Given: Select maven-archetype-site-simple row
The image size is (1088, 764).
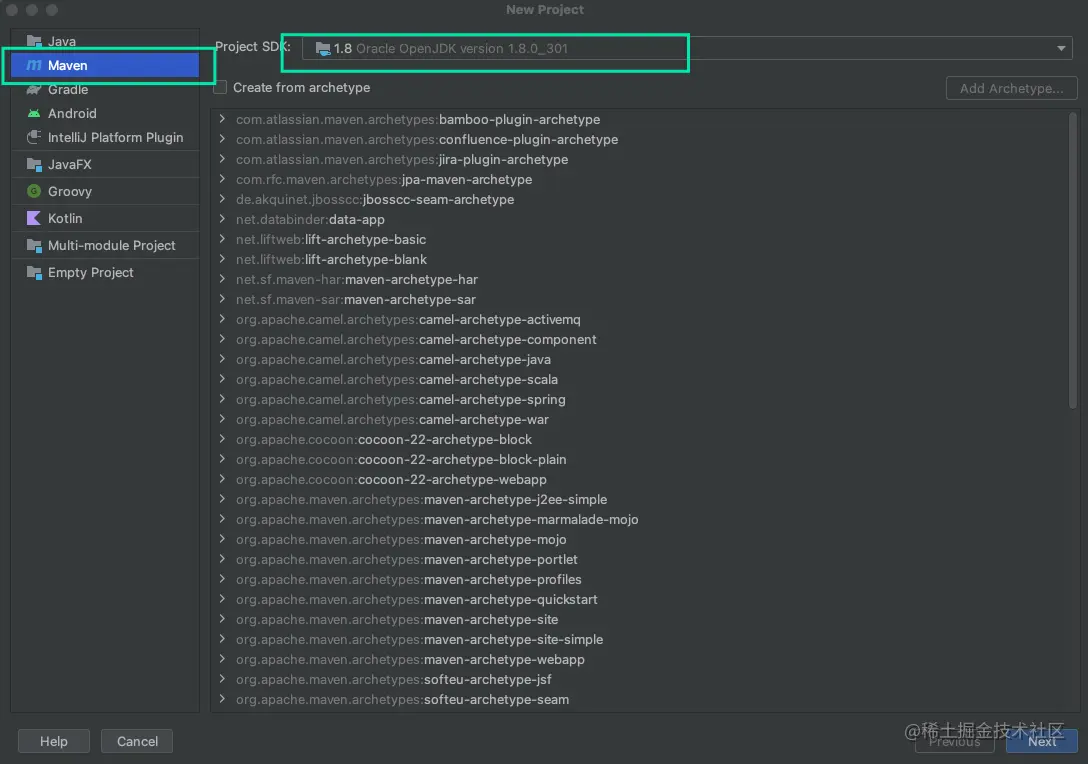Looking at the screenshot, I should click(638, 639).
